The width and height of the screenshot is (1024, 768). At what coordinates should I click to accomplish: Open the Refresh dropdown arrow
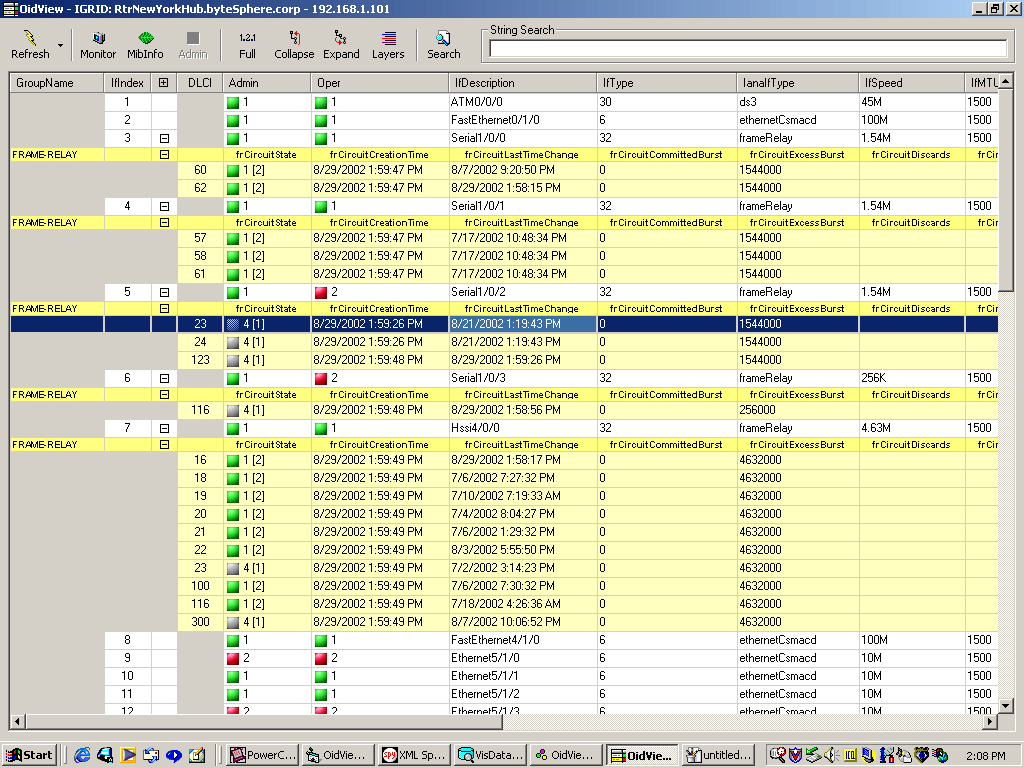click(60, 45)
